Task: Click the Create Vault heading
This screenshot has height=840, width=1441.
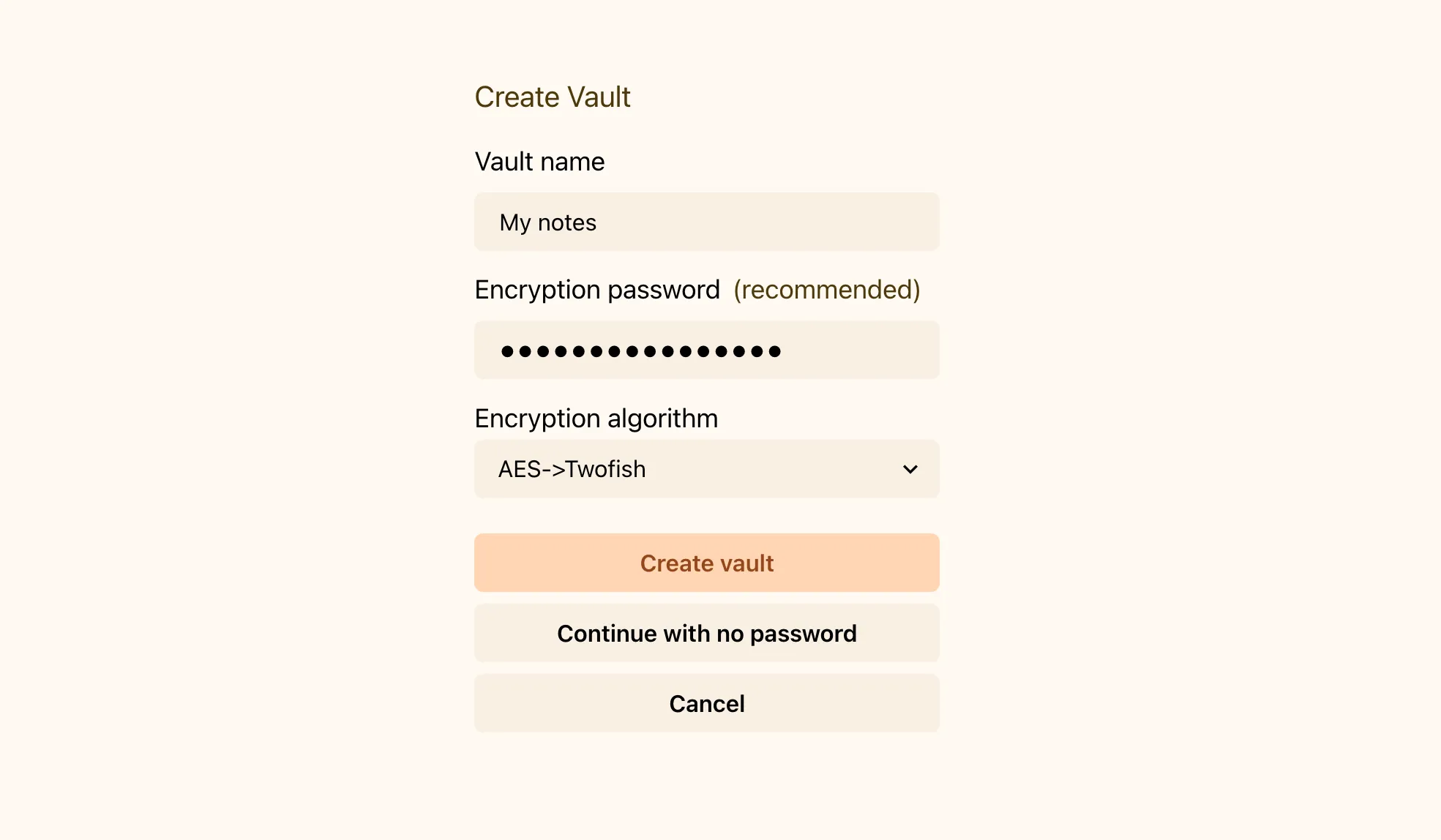Action: coord(553,96)
